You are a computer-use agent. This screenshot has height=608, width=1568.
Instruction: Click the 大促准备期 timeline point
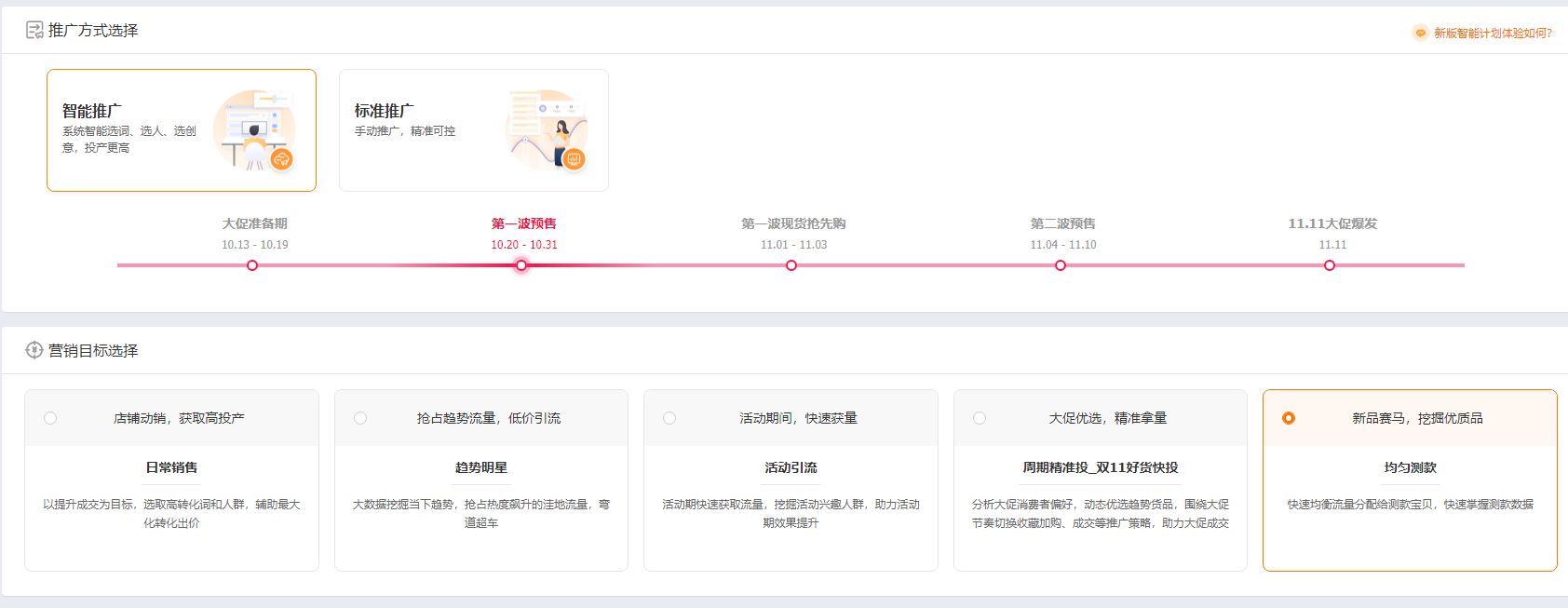[252, 265]
